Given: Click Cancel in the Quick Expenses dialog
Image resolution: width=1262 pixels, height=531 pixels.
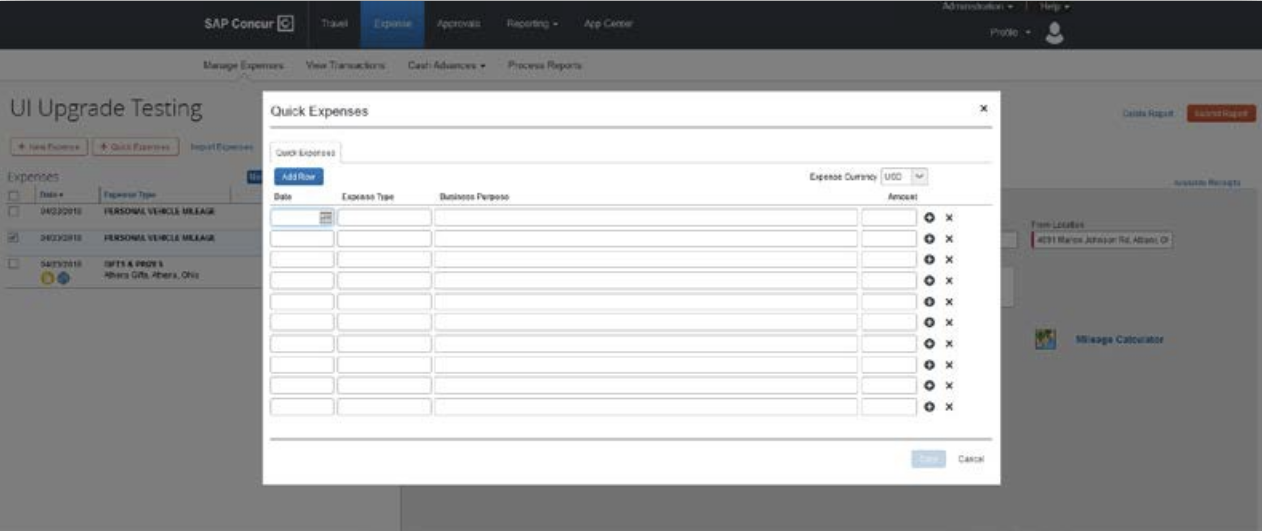Looking at the screenshot, I should coord(971,459).
